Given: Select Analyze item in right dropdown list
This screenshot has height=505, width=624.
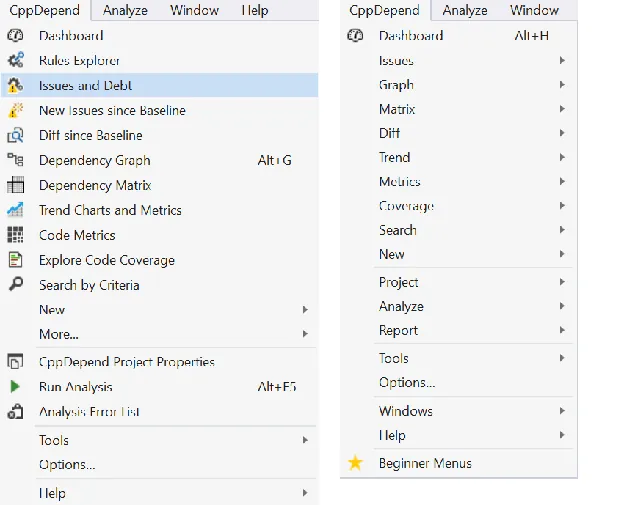Looking at the screenshot, I should [x=458, y=306].
